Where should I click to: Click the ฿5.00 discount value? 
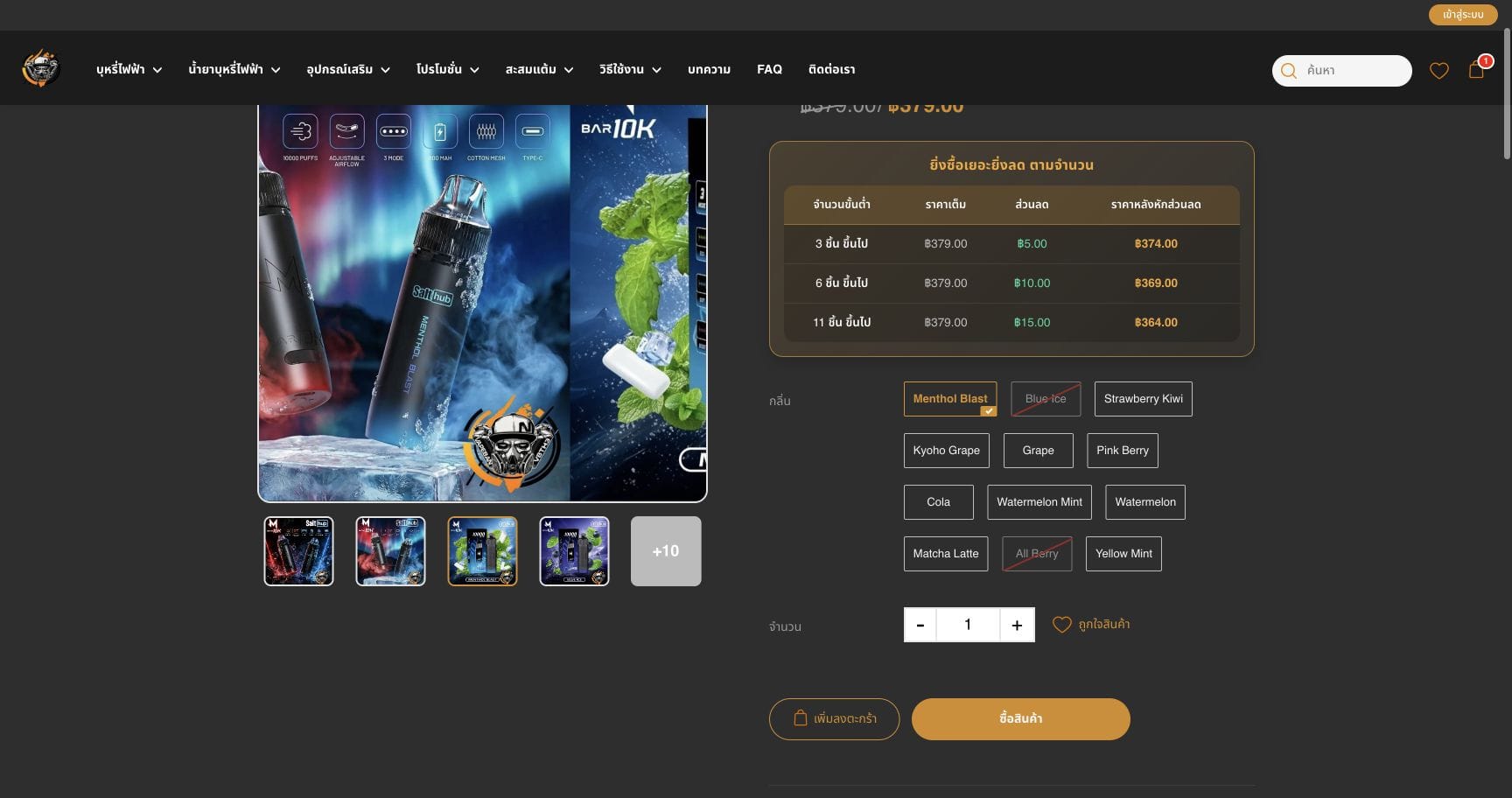pos(1032,244)
